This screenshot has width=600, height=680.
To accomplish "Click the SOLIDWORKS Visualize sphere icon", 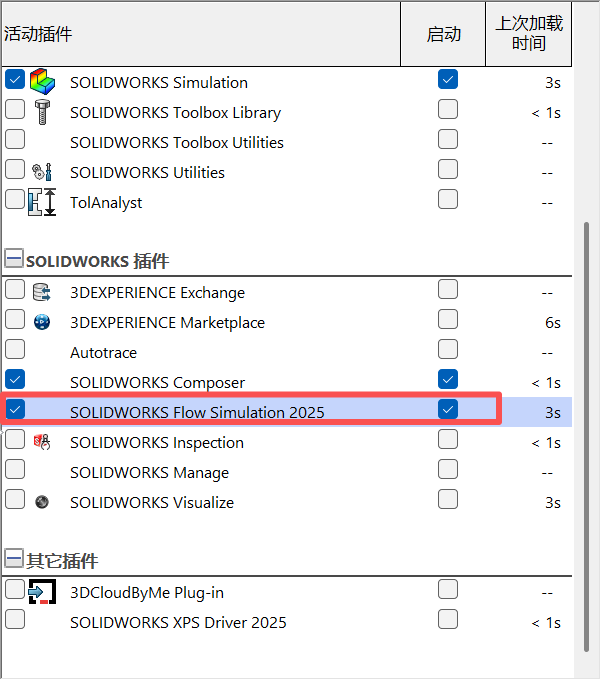I will tap(42, 502).
